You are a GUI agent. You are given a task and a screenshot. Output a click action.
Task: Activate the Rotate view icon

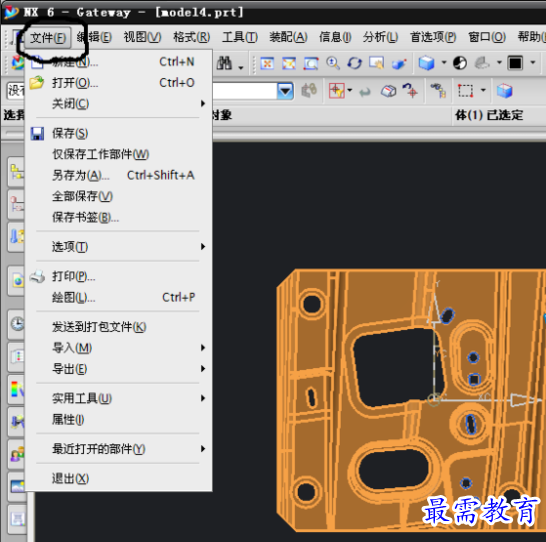[354, 63]
